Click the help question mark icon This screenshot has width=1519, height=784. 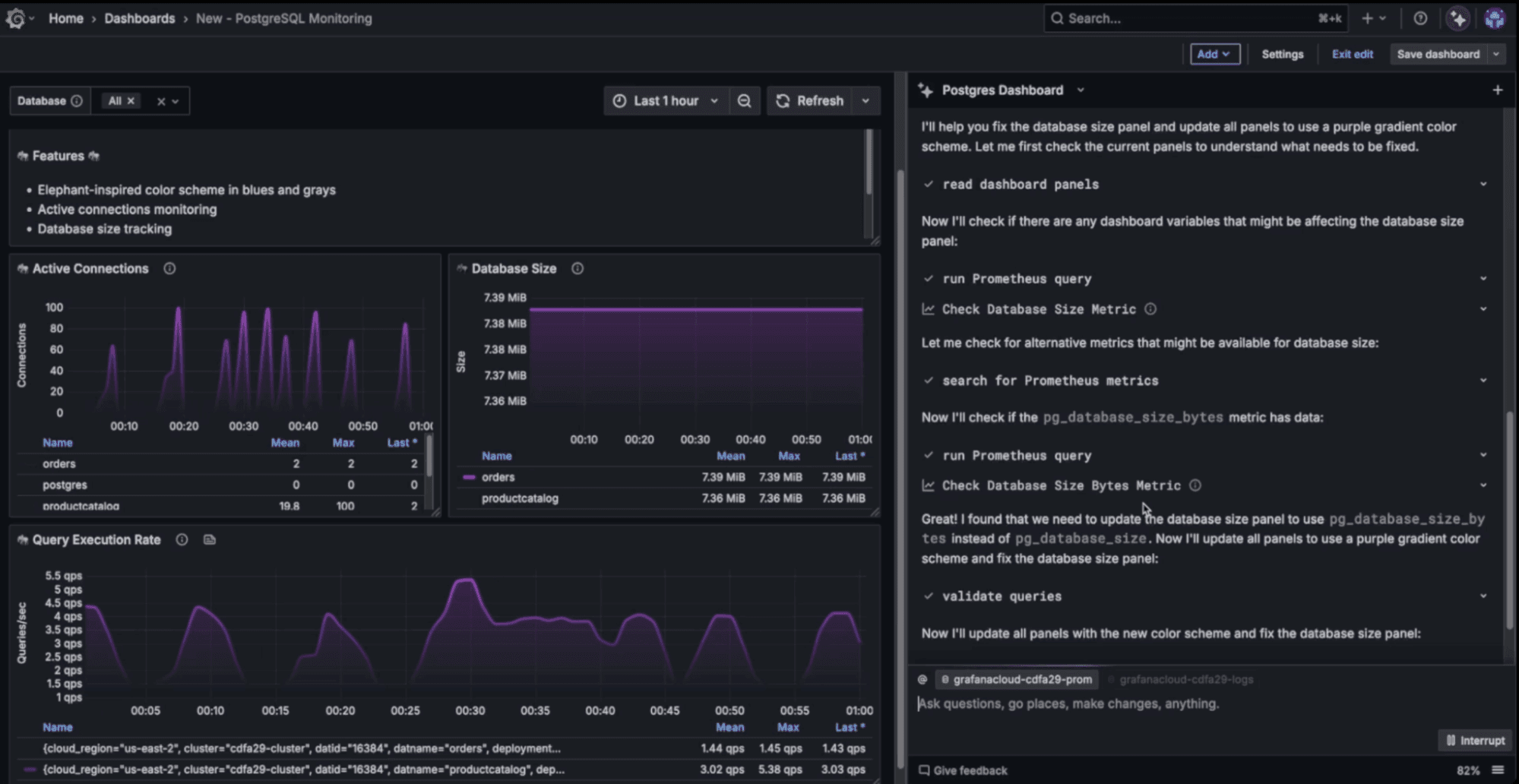click(1420, 17)
